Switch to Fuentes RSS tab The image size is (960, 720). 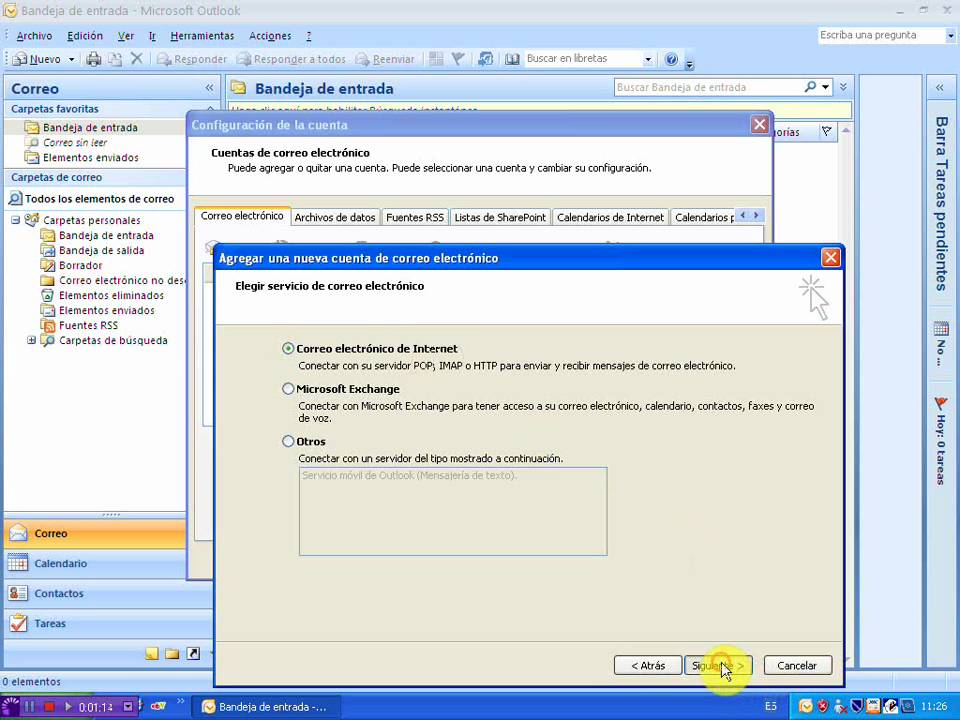tap(414, 217)
